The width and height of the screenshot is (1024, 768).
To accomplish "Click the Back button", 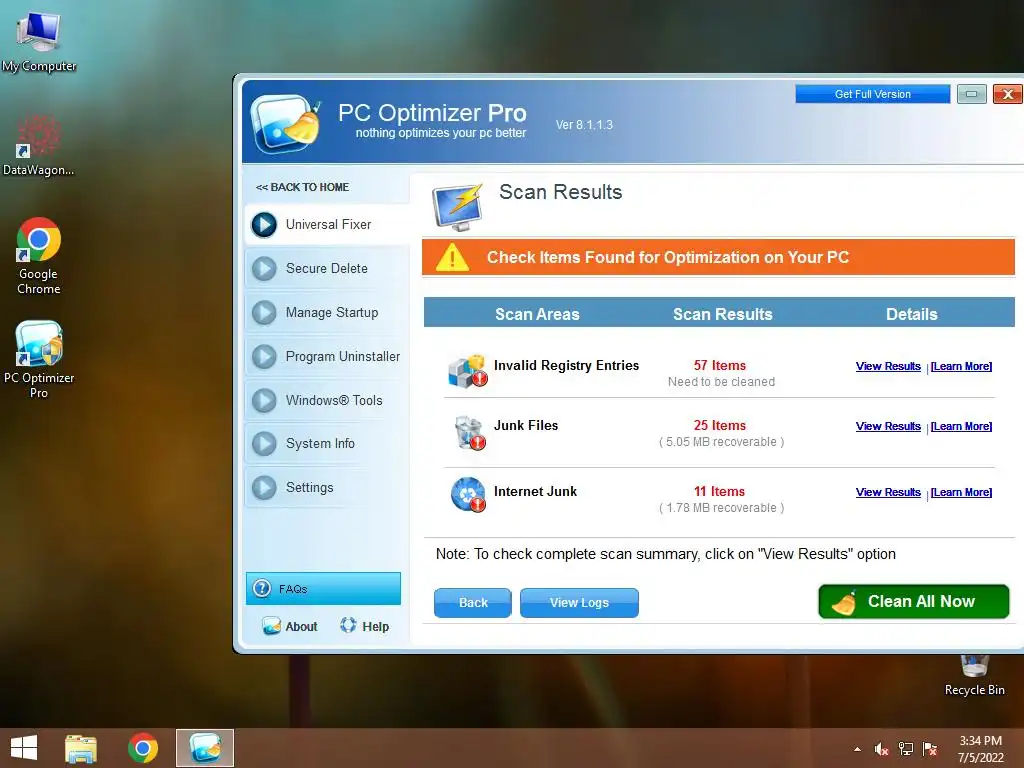I will coord(473,603).
